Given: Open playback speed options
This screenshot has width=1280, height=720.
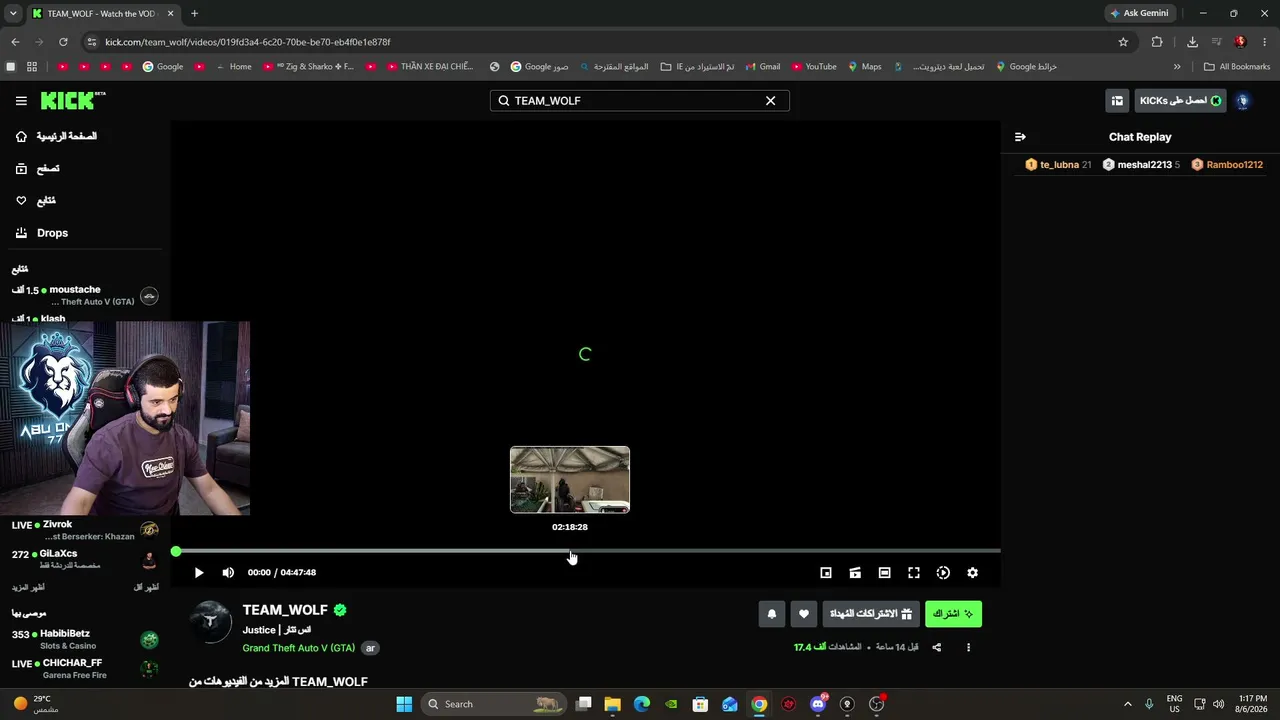Looking at the screenshot, I should [x=943, y=573].
